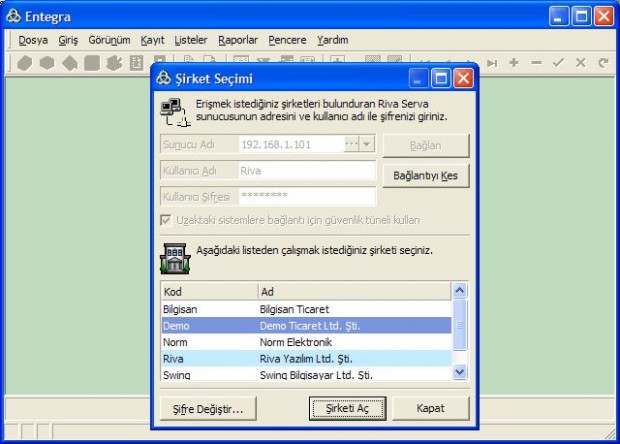The height and width of the screenshot is (444, 620).
Task: Click the Kullanıcı Şifresi password field
Action: [307, 196]
